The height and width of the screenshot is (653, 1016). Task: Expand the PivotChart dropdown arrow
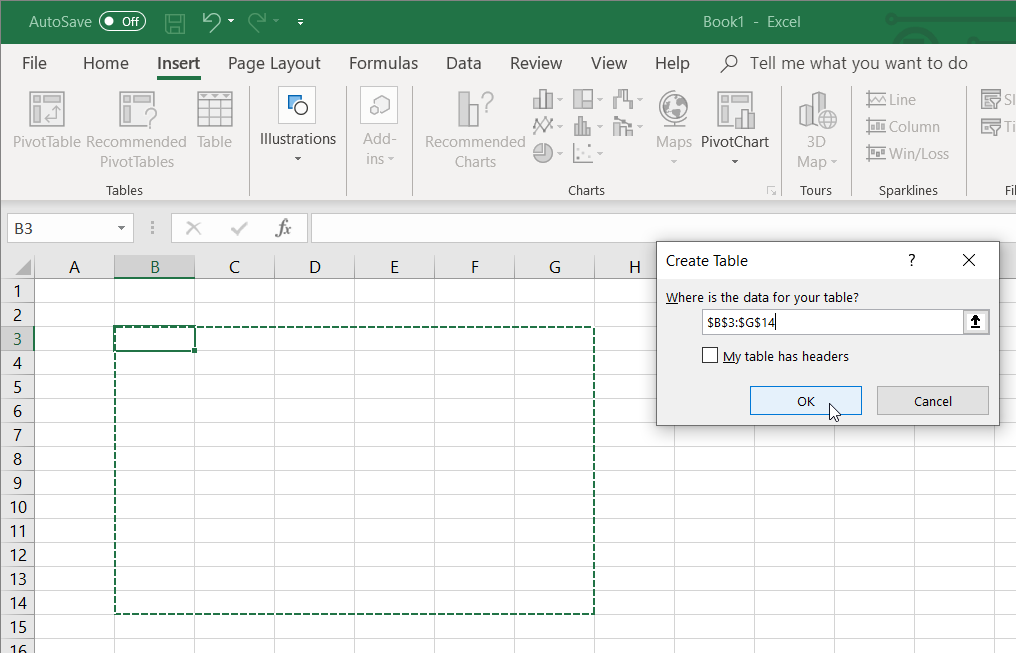735,161
